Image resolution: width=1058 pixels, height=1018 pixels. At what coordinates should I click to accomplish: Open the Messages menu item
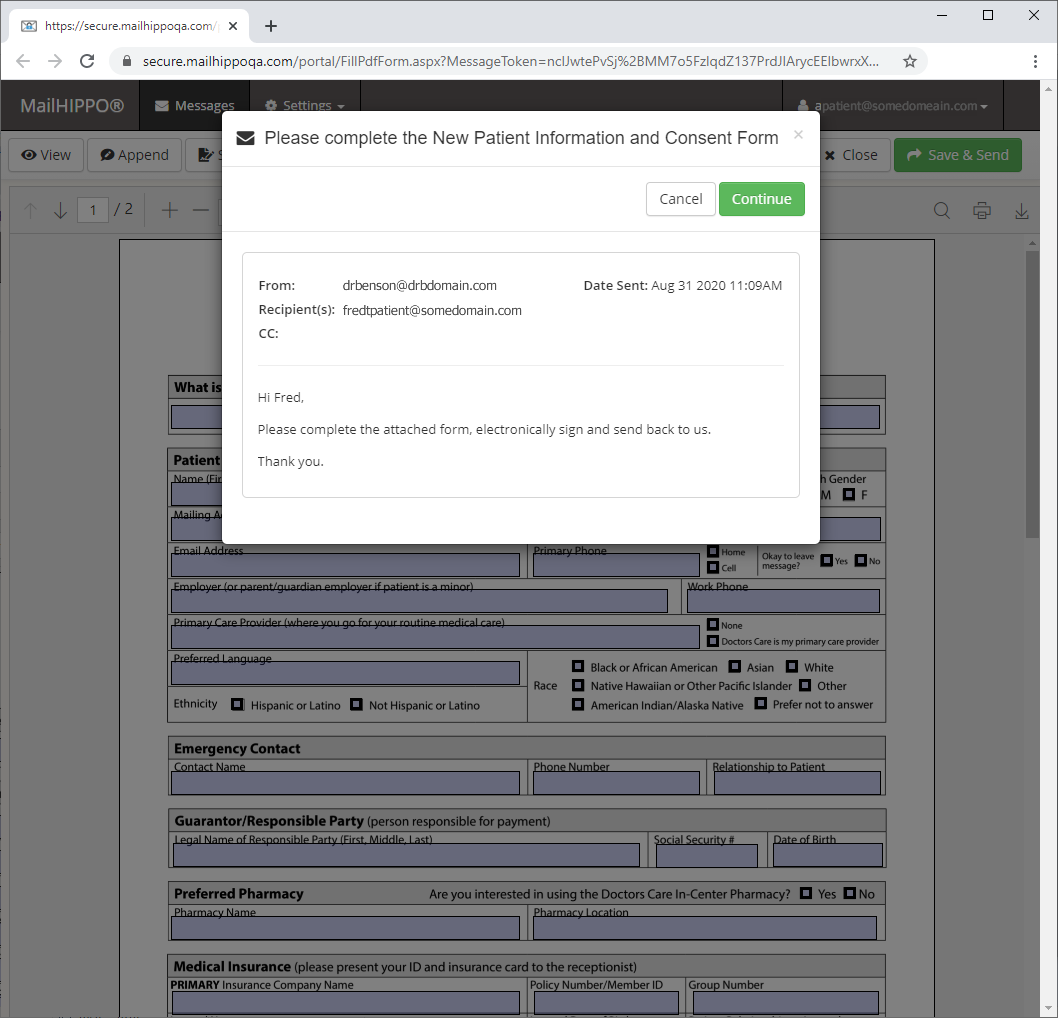(x=194, y=105)
